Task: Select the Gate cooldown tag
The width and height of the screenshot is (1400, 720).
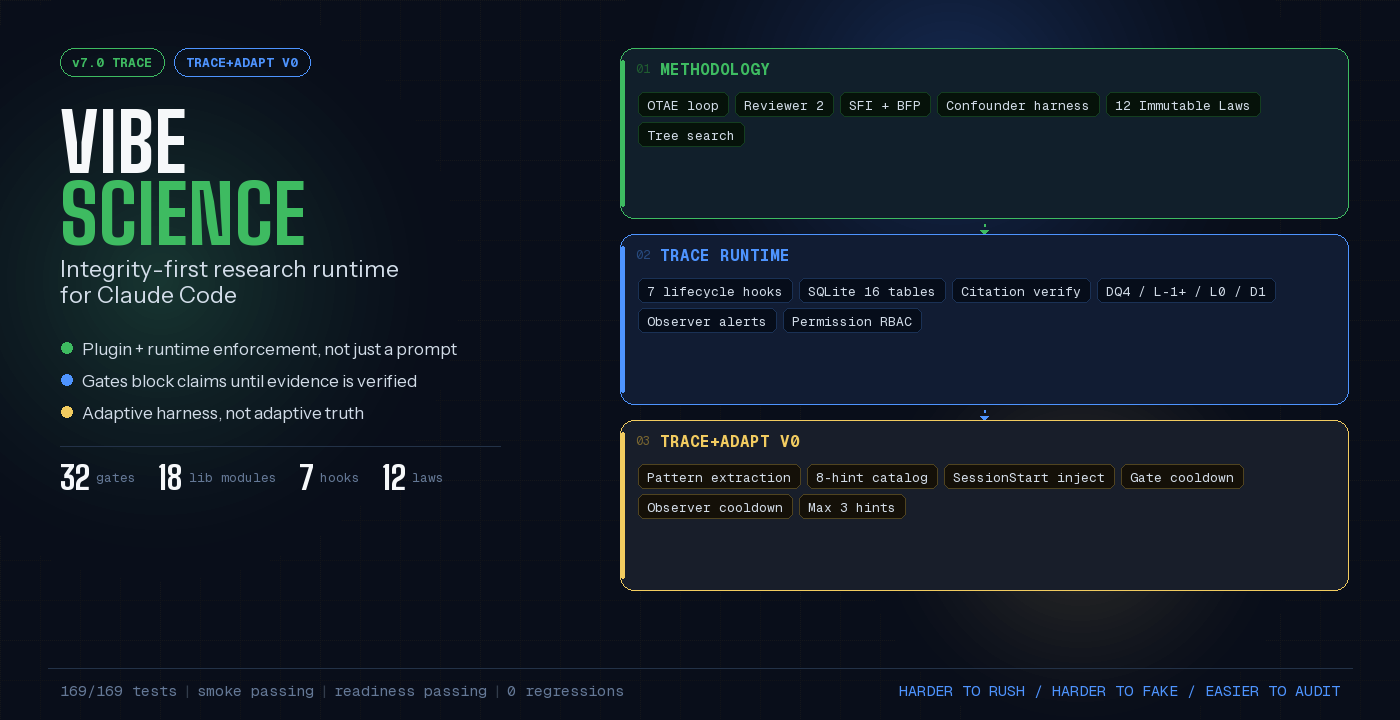Action: tap(1182, 477)
